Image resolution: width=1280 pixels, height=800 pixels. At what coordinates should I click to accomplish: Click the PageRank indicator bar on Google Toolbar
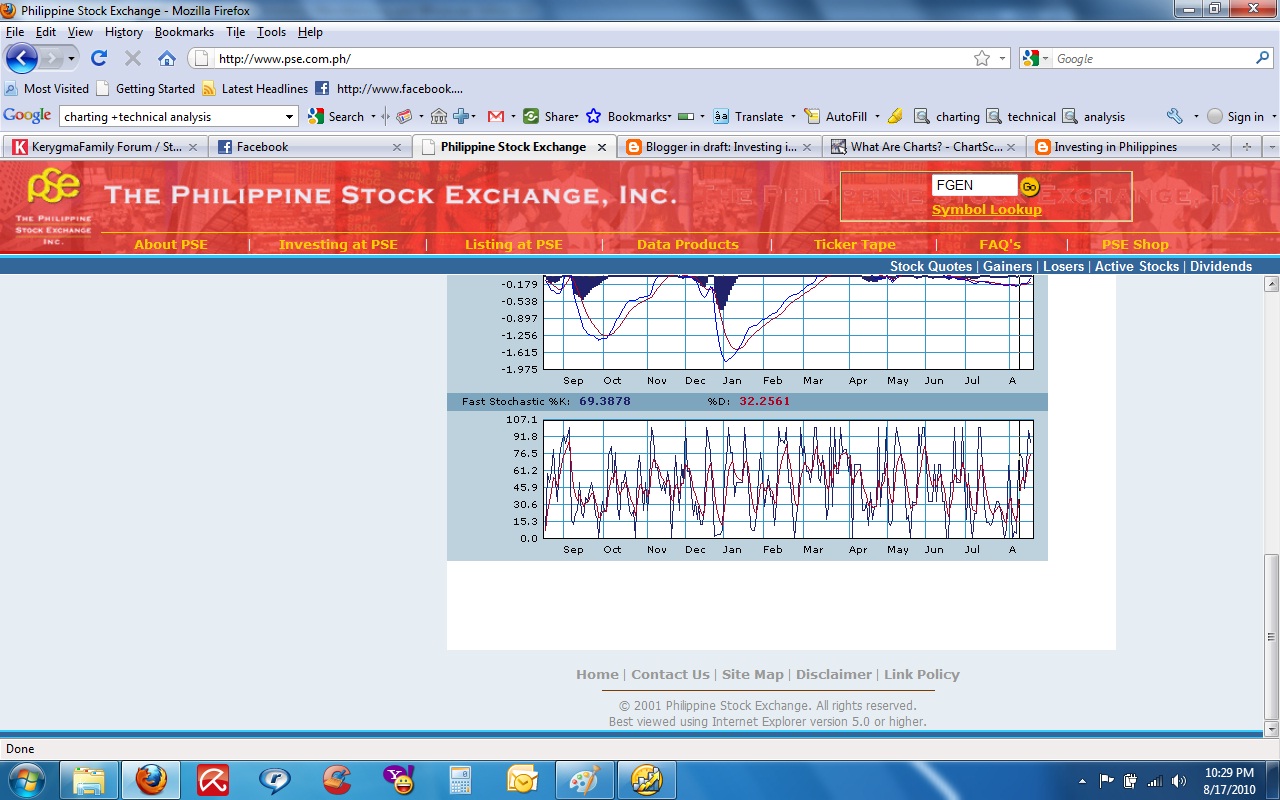tap(685, 116)
